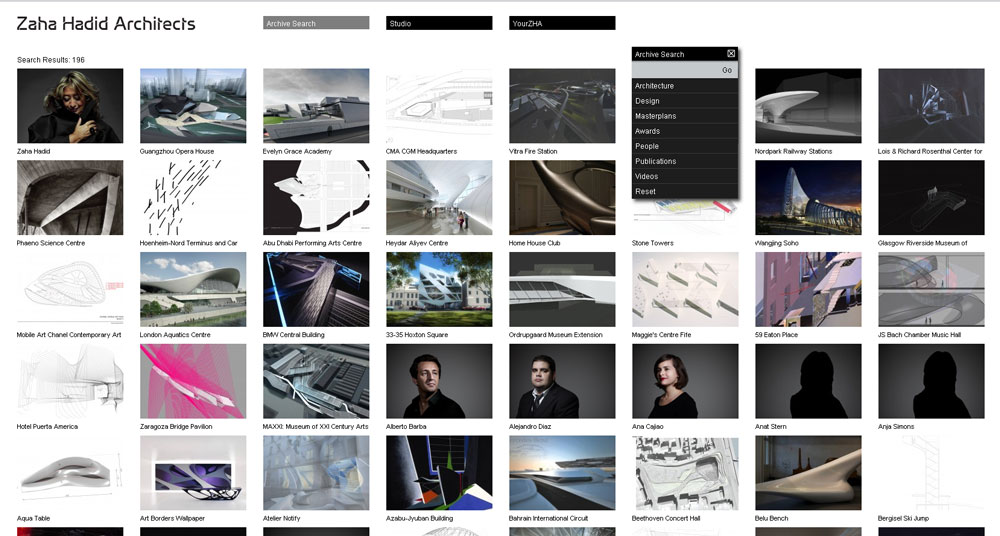1000x536 pixels.
Task: Open the Zaha Hadid portrait thumbnail
Action: point(70,106)
